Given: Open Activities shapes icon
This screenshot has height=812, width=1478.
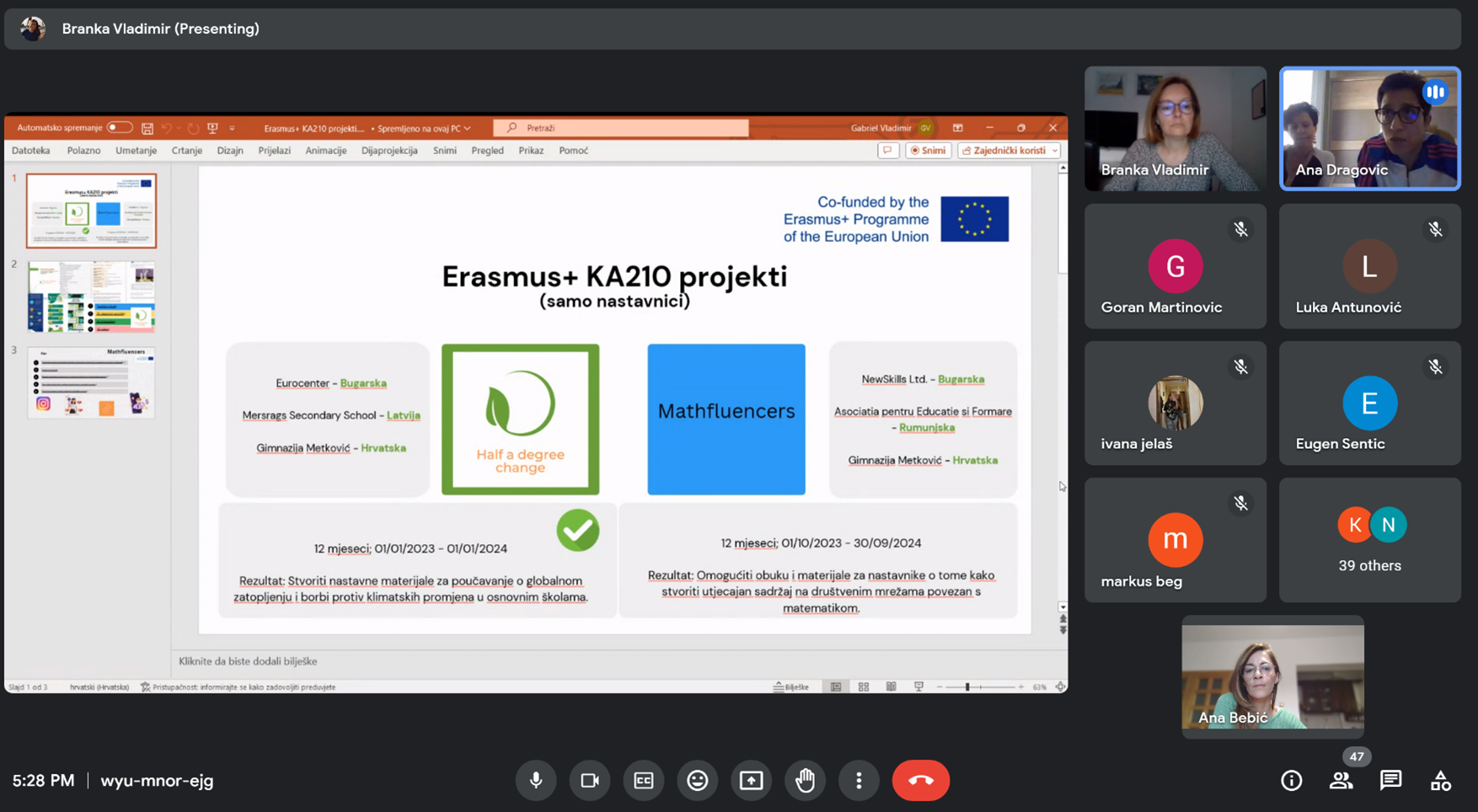Looking at the screenshot, I should point(1440,781).
